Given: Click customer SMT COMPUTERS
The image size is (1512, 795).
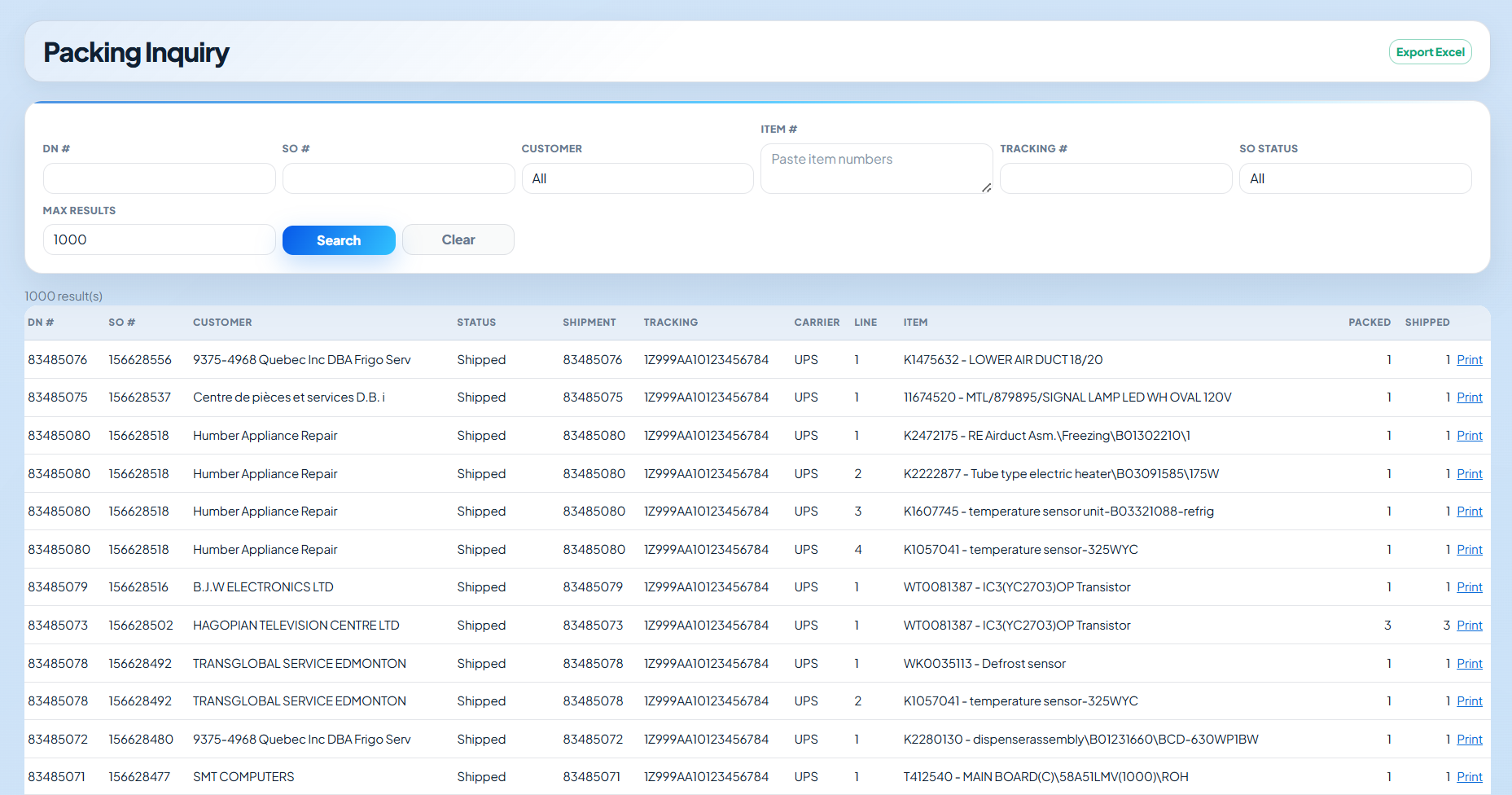Looking at the screenshot, I should coord(243,777).
